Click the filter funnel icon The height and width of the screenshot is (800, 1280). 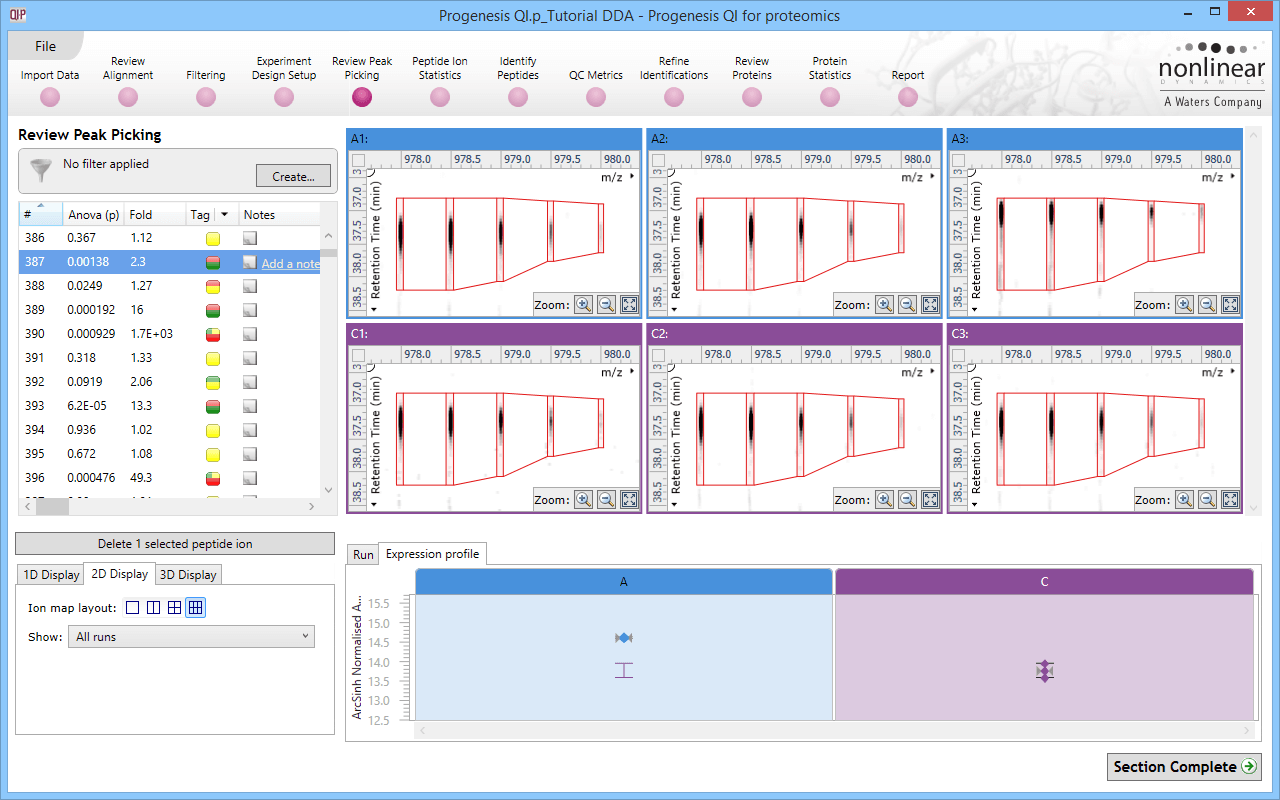point(40,169)
